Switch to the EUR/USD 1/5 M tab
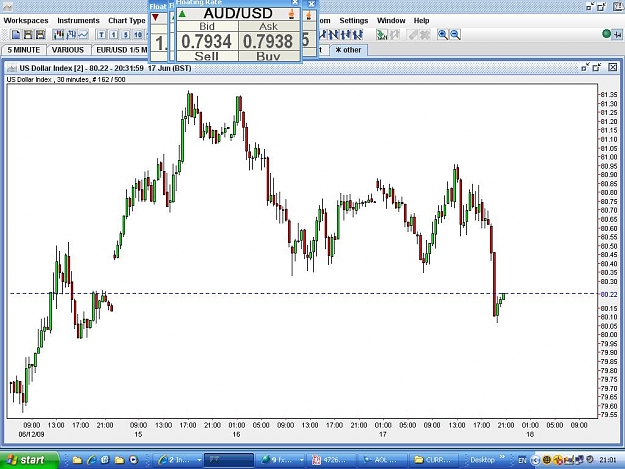This screenshot has height=469, width=625. [121, 50]
